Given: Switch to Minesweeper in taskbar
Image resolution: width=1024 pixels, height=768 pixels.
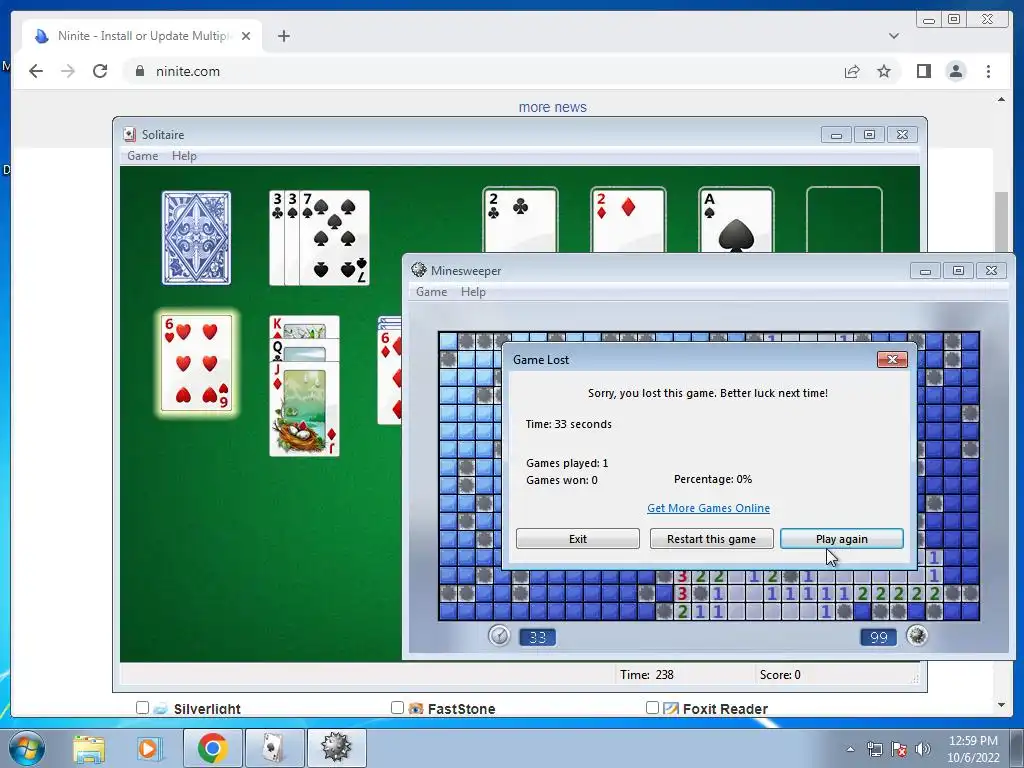Looking at the screenshot, I should click(x=336, y=748).
